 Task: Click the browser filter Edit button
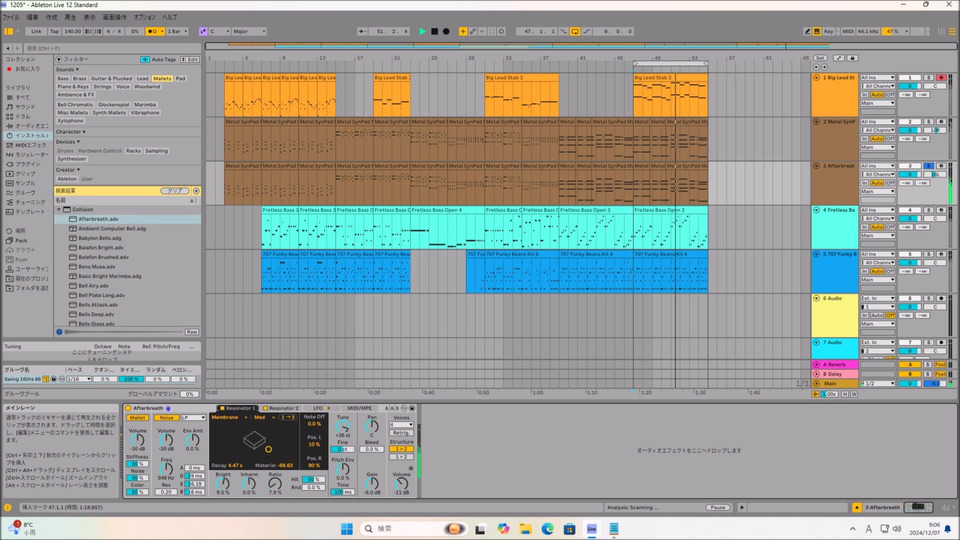pos(190,59)
